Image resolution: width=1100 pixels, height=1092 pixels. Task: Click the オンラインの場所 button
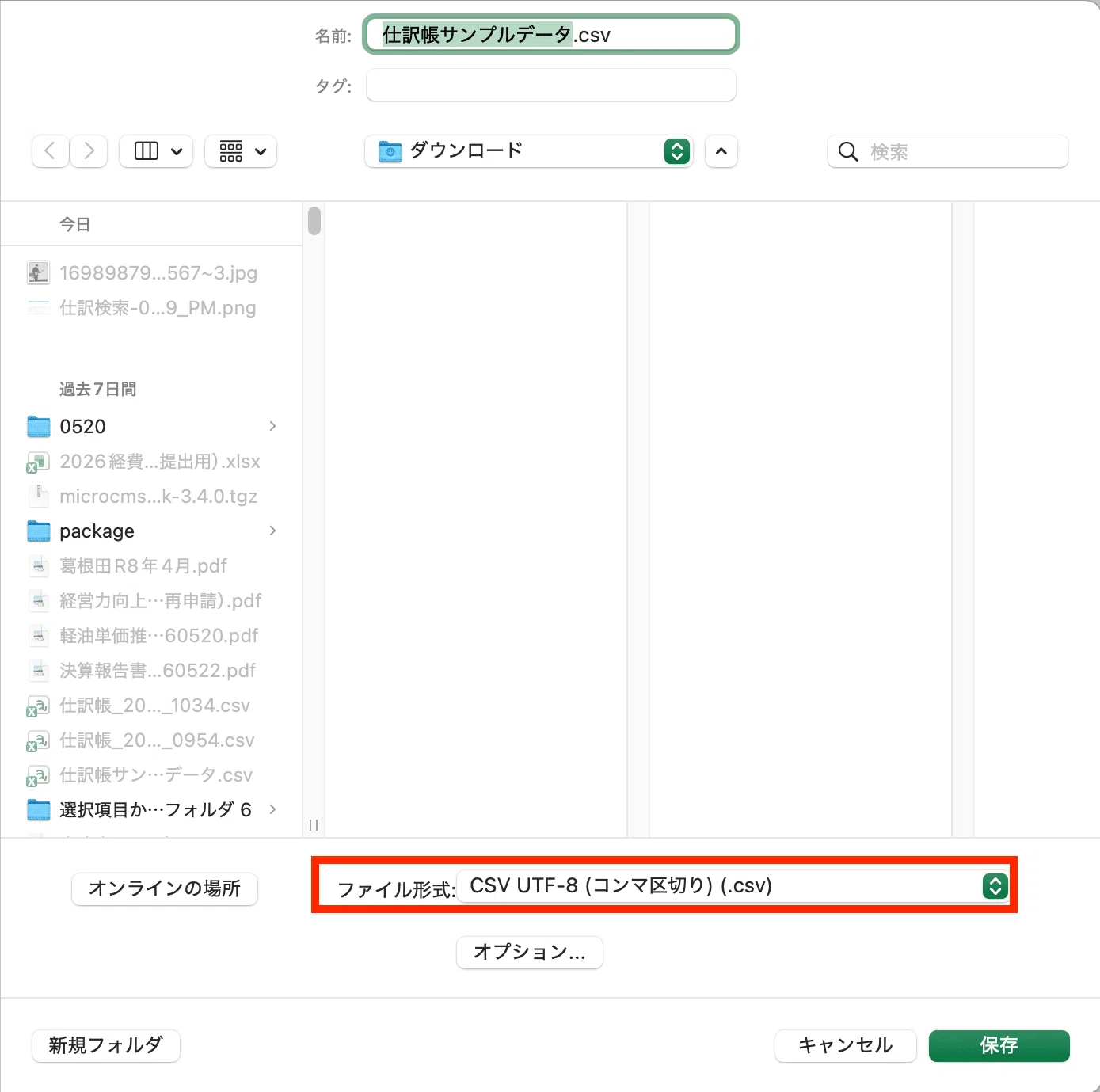pos(165,888)
